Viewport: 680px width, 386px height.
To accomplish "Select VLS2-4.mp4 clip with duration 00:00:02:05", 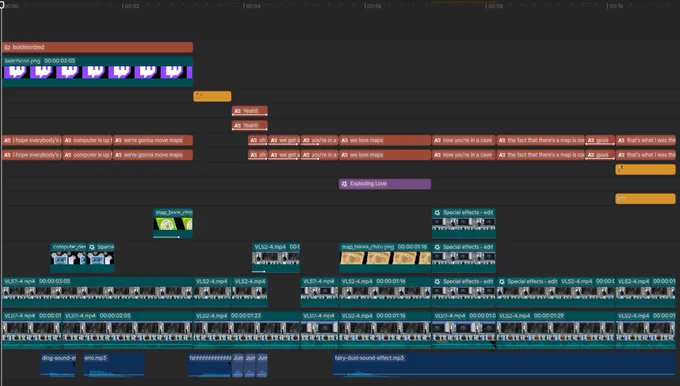I will coord(128,330).
